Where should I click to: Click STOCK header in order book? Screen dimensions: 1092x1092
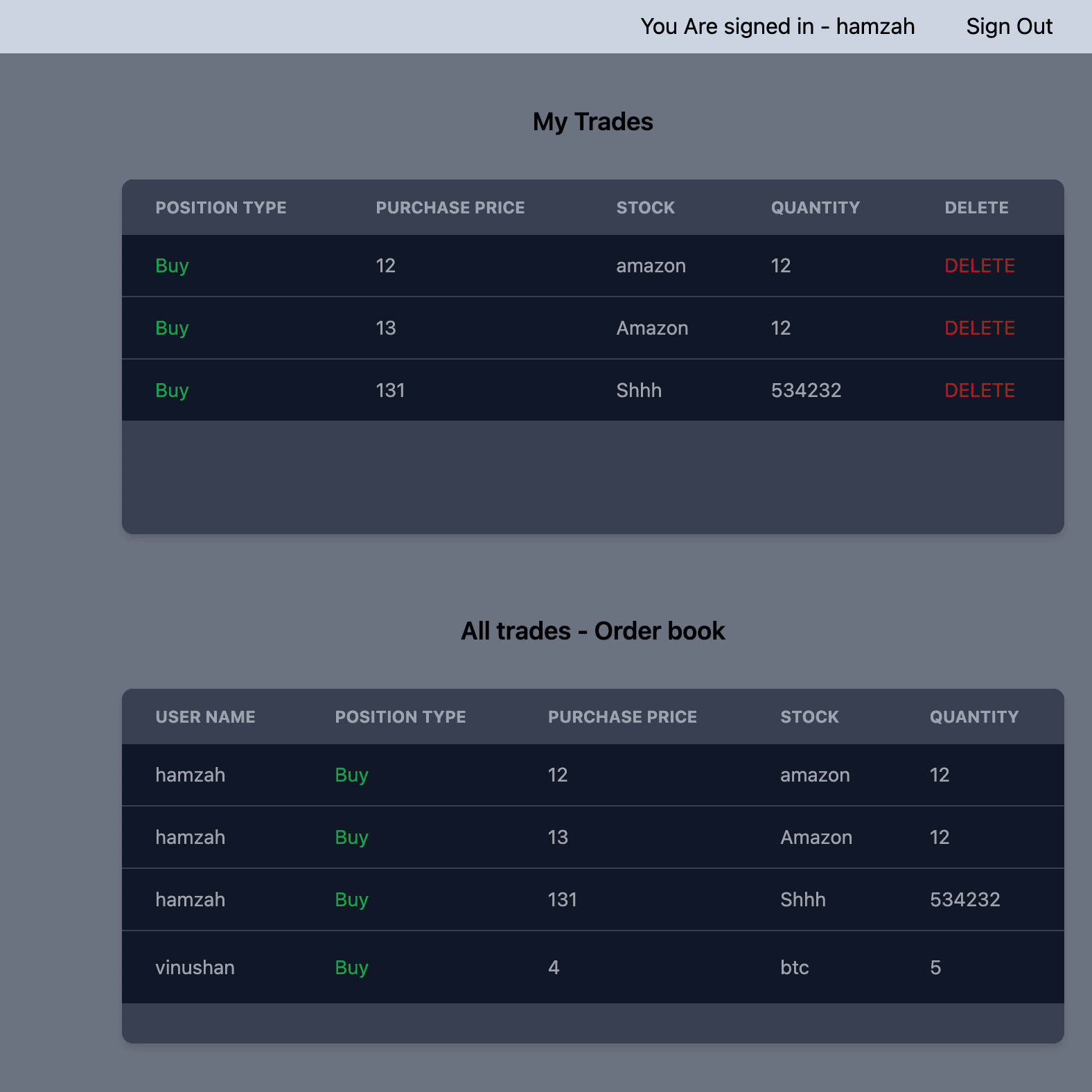pos(810,717)
